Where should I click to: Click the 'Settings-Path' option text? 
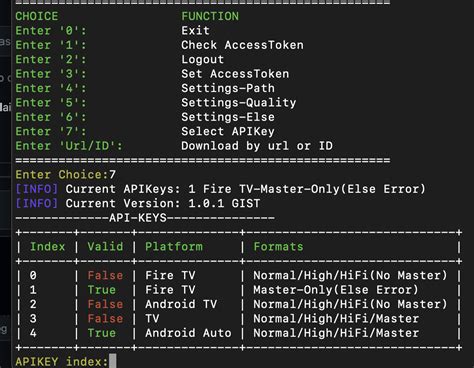click(228, 88)
